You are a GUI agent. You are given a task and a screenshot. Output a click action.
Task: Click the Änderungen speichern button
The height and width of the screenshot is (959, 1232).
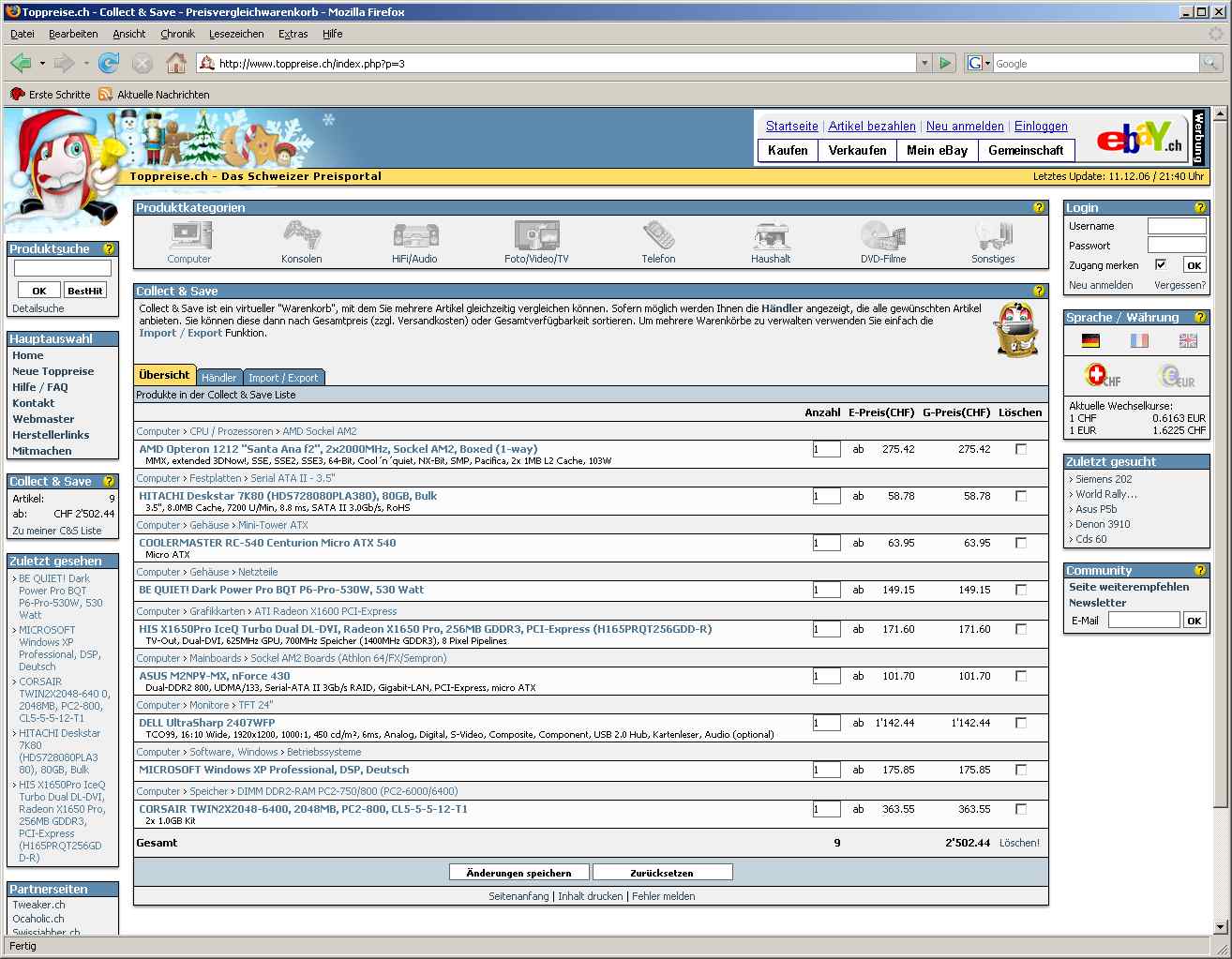point(519,873)
